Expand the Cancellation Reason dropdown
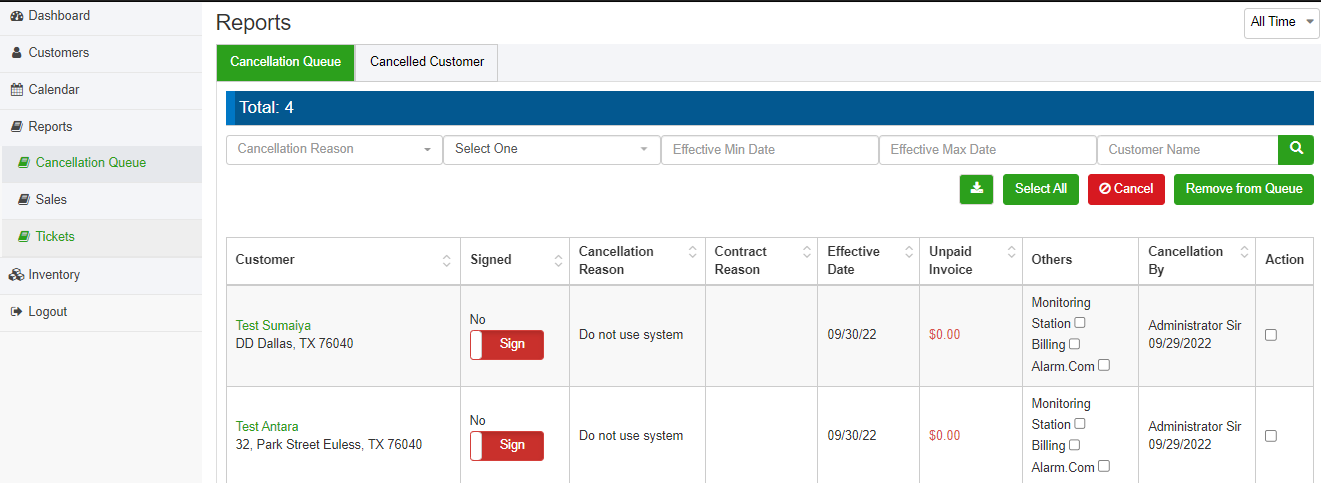 click(x=334, y=149)
